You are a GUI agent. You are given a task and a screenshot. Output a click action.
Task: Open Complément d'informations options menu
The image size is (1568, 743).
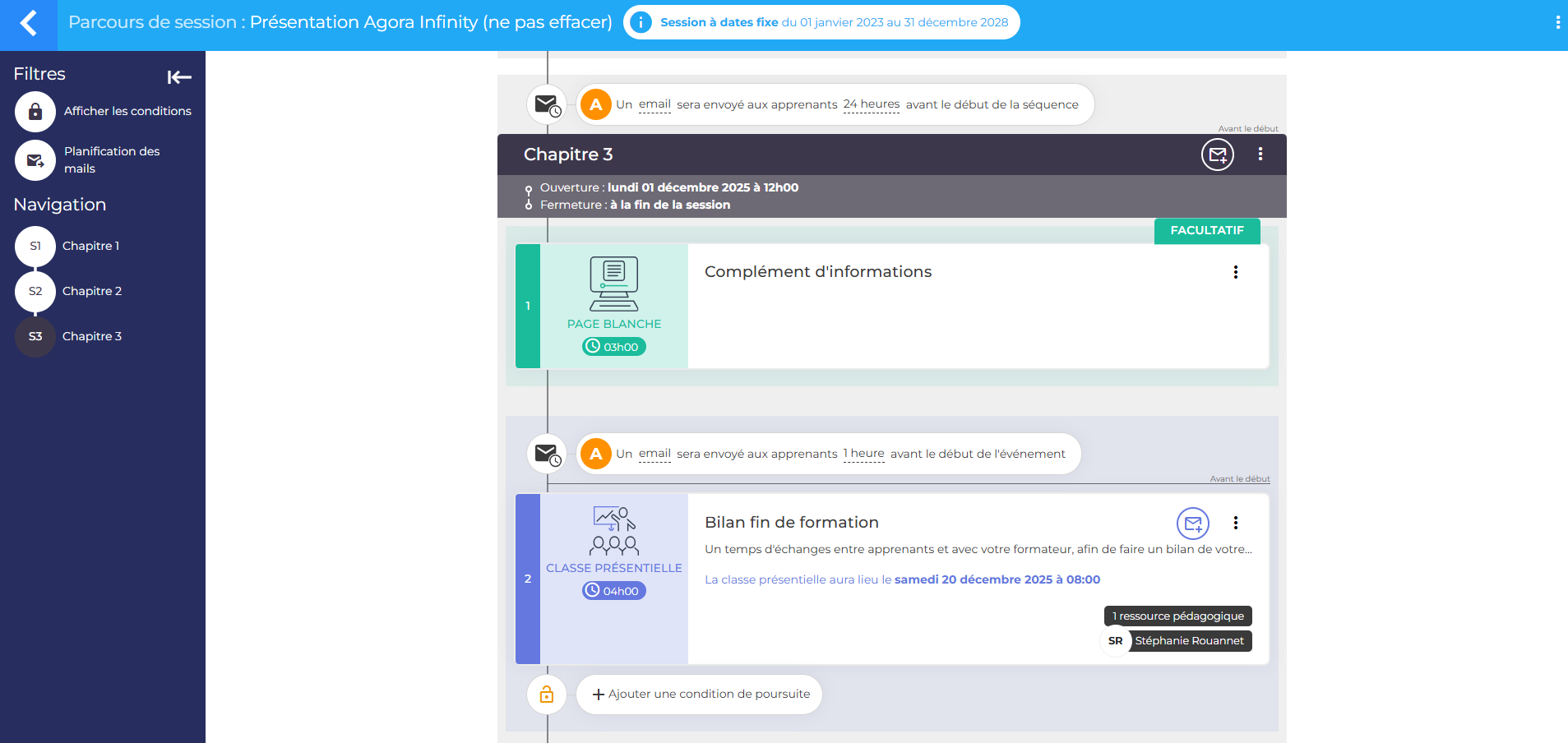(x=1235, y=272)
